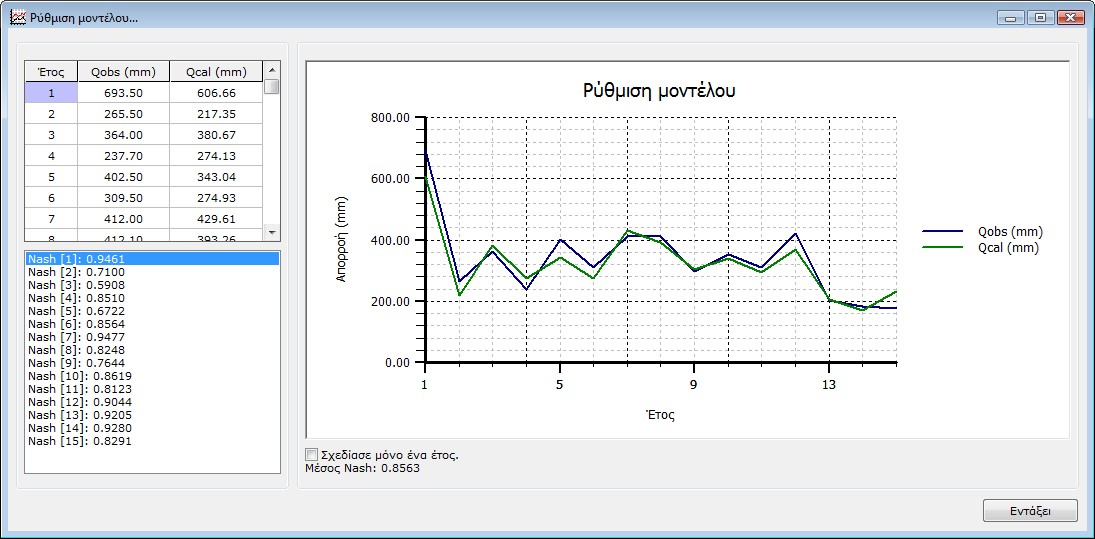Select row 1 year cell in the table
This screenshot has width=1095, height=539.
point(51,92)
